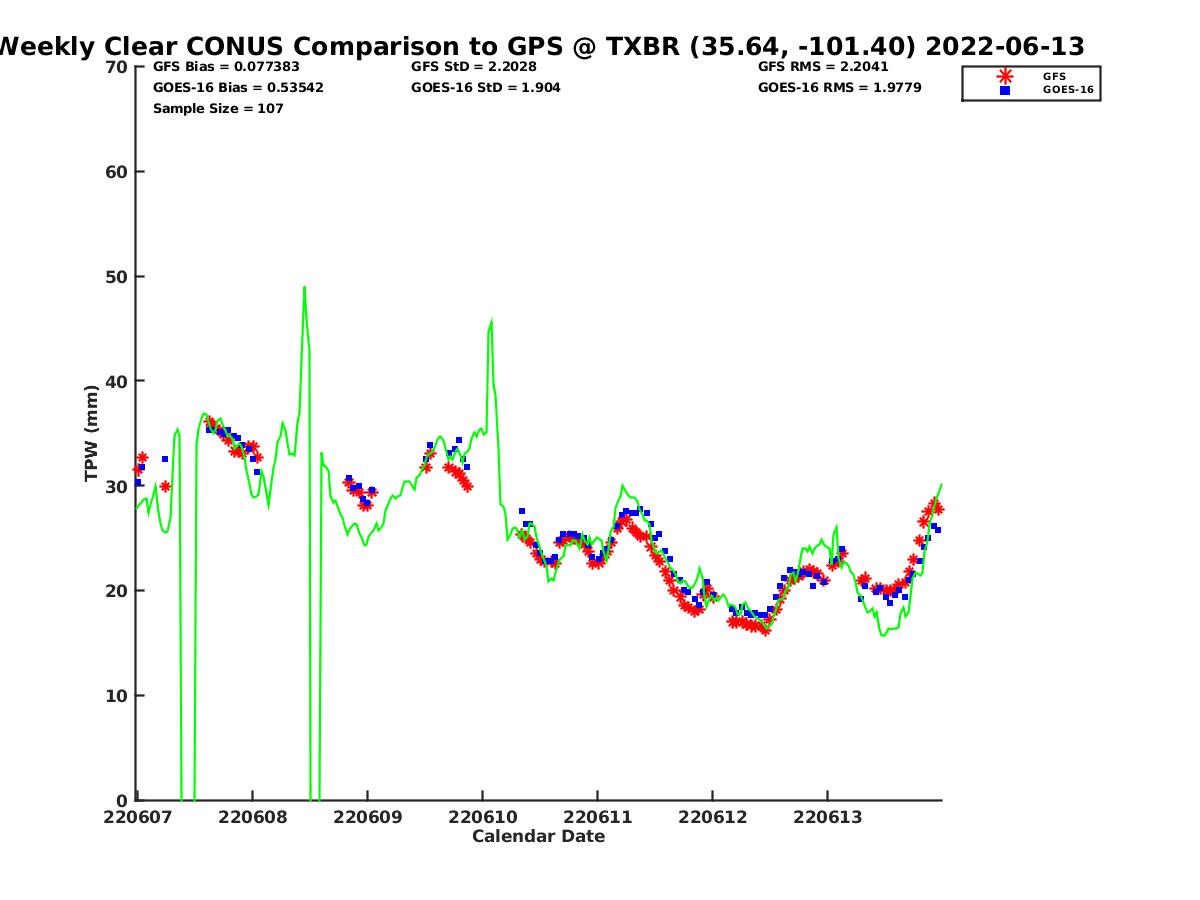Image resolution: width=1200 pixels, height=900 pixels.
Task: Click the 220613 x-axis tick label
Action: point(827,817)
